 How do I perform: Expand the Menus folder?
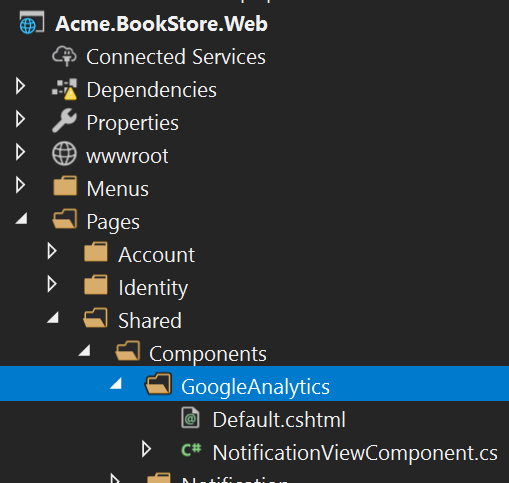pyautogui.click(x=21, y=185)
